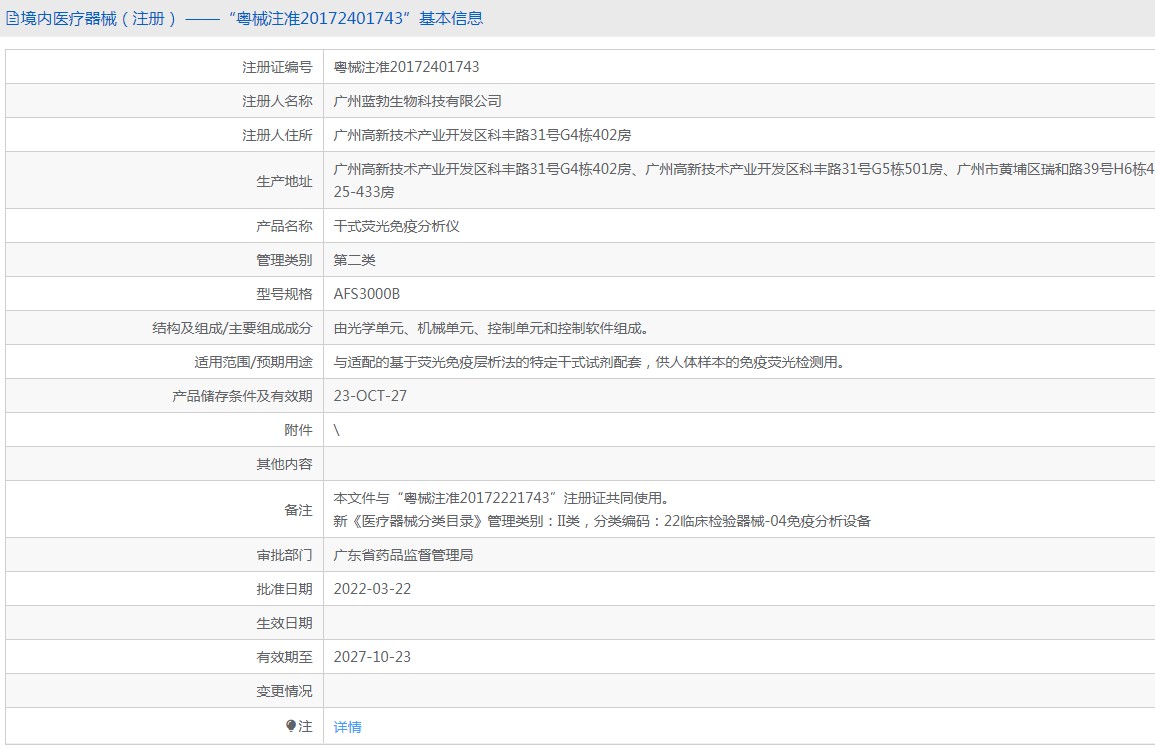Click the document icon before 境内医疗器械 title

(x=12, y=18)
